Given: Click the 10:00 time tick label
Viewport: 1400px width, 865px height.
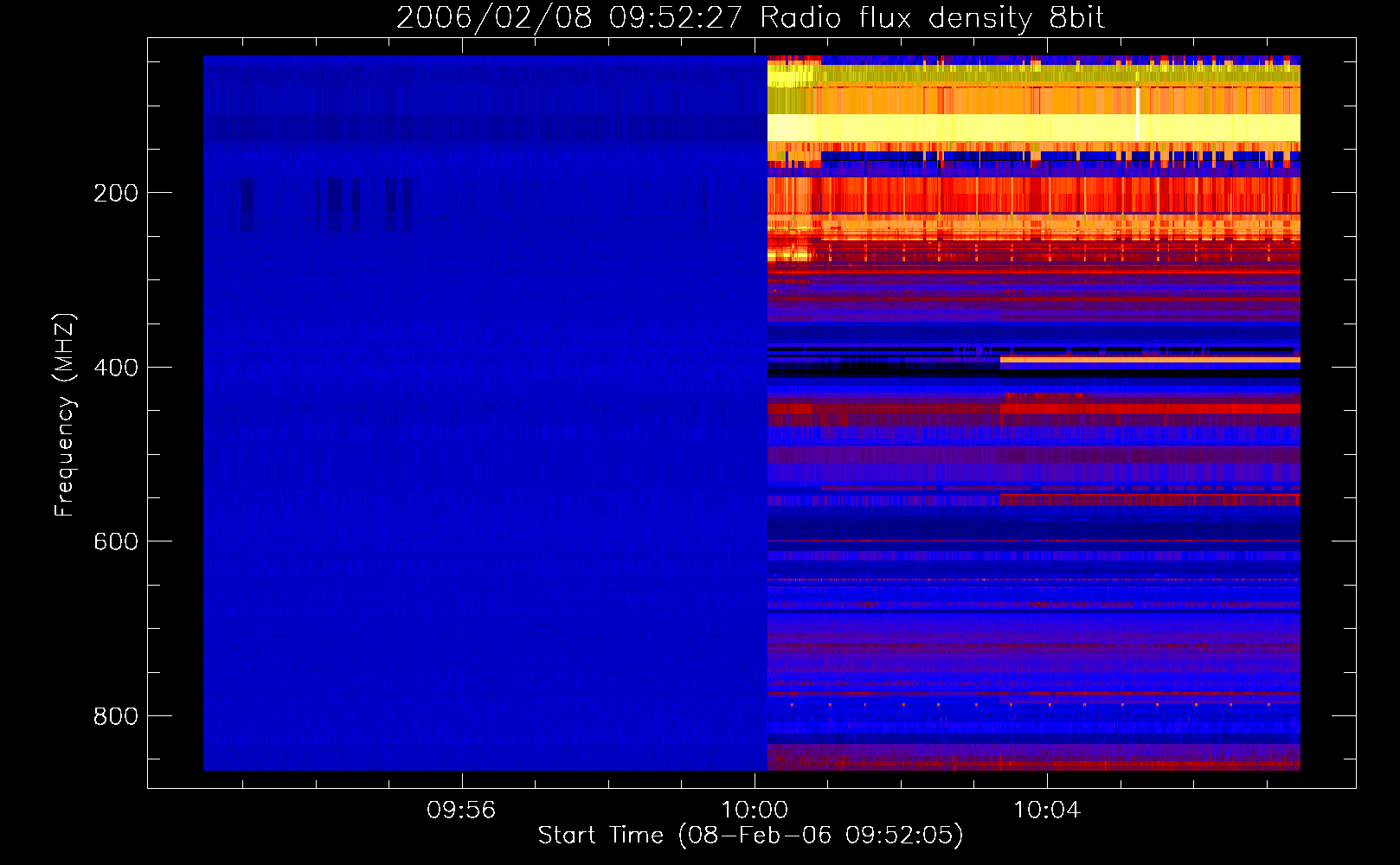Looking at the screenshot, I should click(x=755, y=811).
